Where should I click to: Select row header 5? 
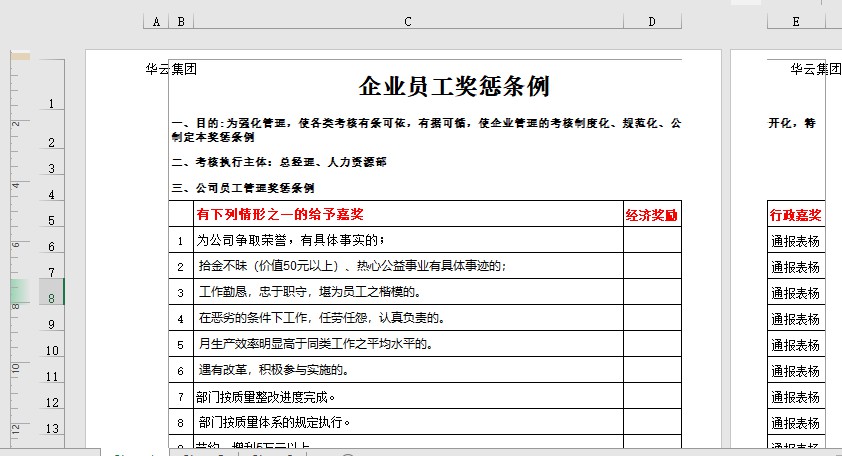point(52,221)
